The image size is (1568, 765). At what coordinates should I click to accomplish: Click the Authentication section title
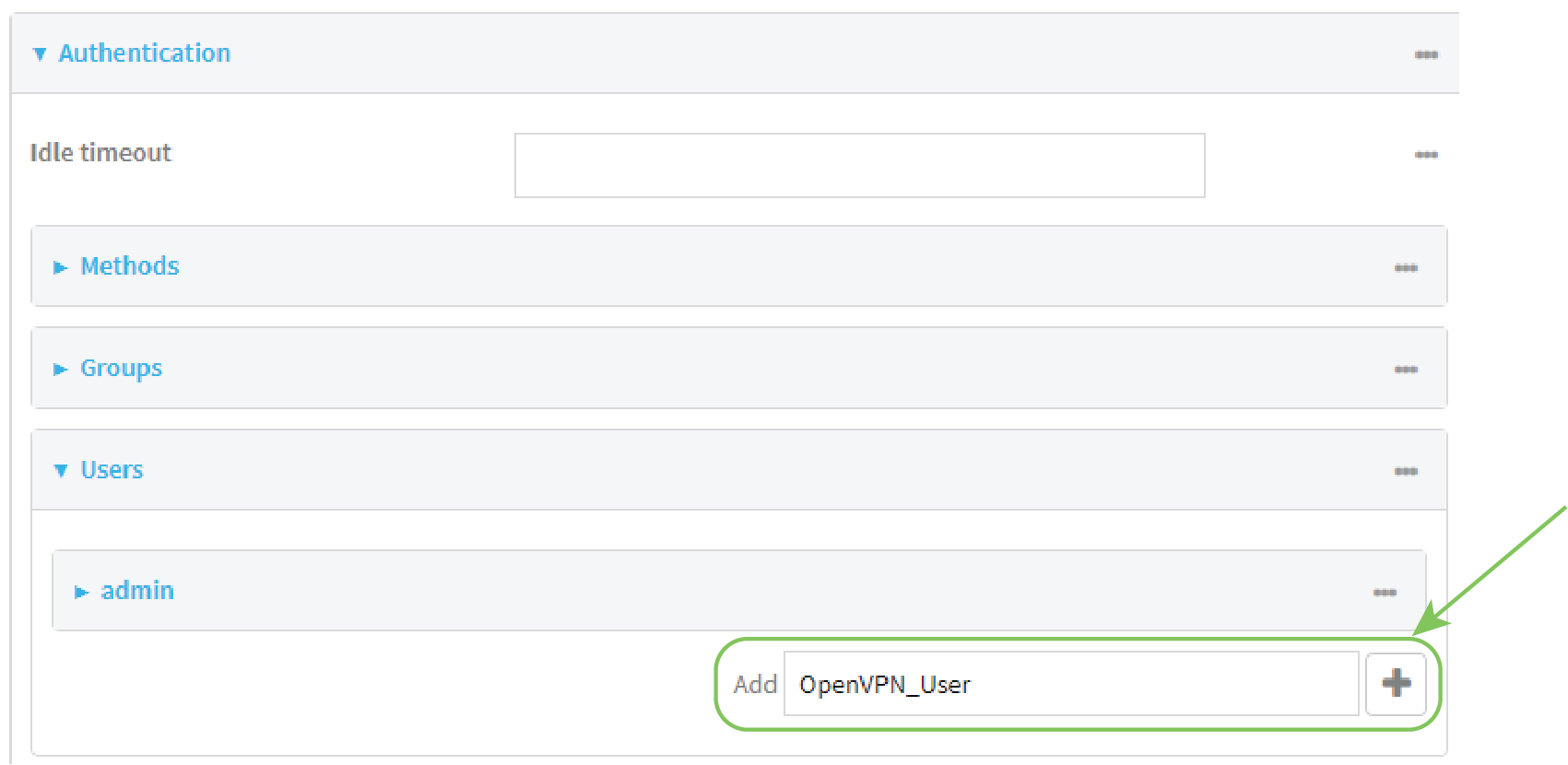(145, 53)
